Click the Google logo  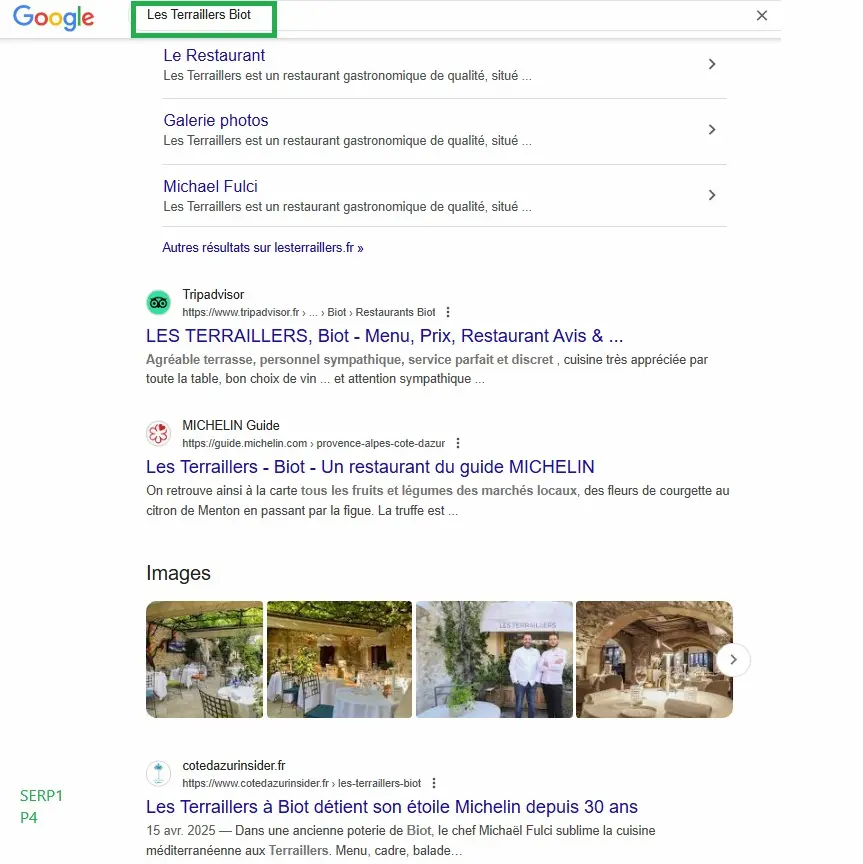53,18
